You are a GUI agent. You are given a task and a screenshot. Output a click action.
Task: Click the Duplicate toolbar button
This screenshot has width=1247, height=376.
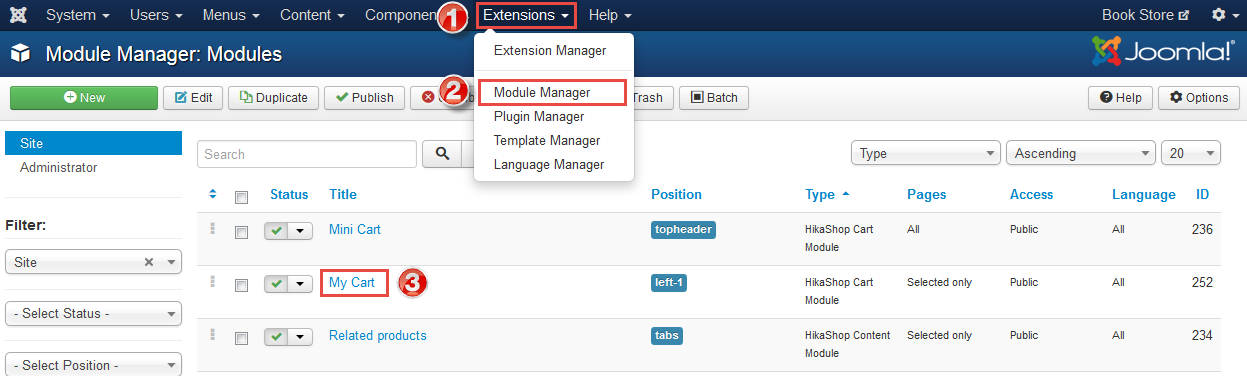coord(274,97)
